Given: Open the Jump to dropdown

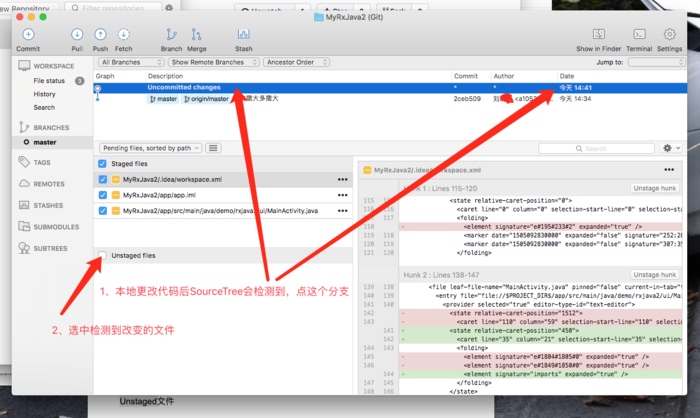Looking at the screenshot, I should tap(656, 62).
